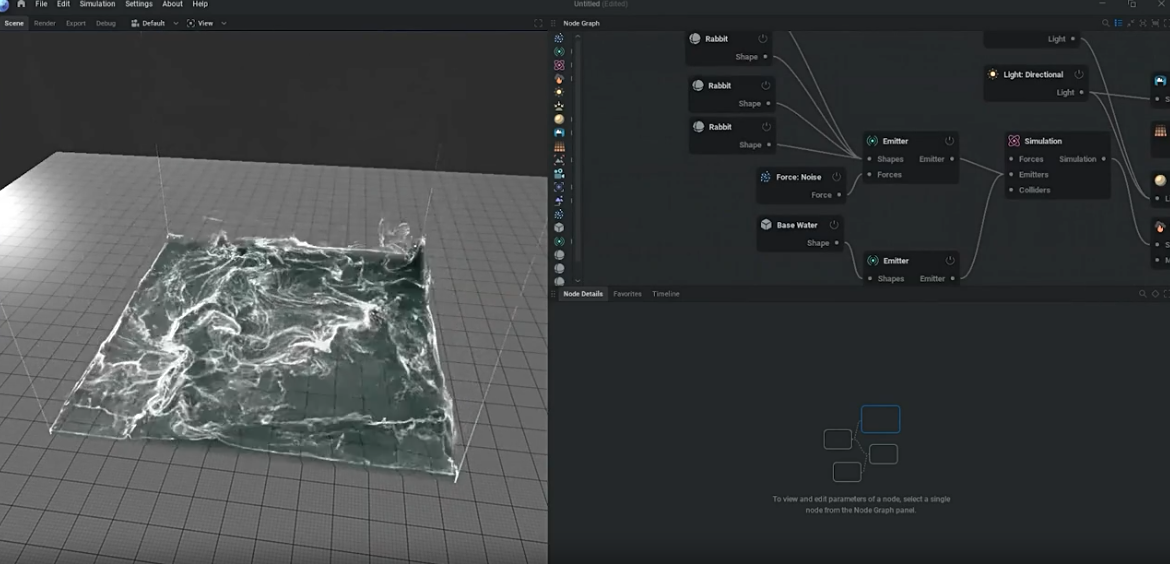1170x564 pixels.
Task: Click the fire volume icon in the node sidebar
Action: pyautogui.click(x=559, y=78)
